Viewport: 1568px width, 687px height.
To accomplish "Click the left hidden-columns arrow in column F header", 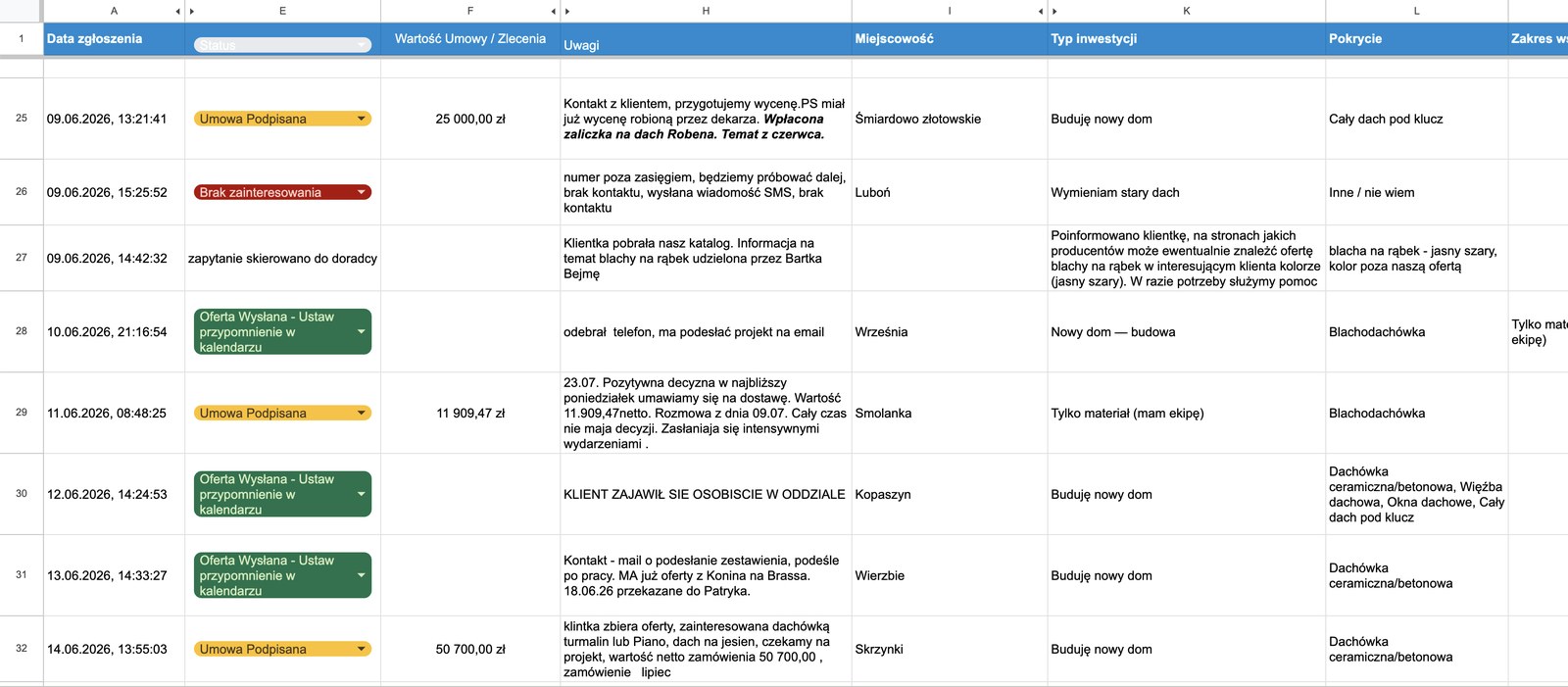I will pyautogui.click(x=553, y=11).
